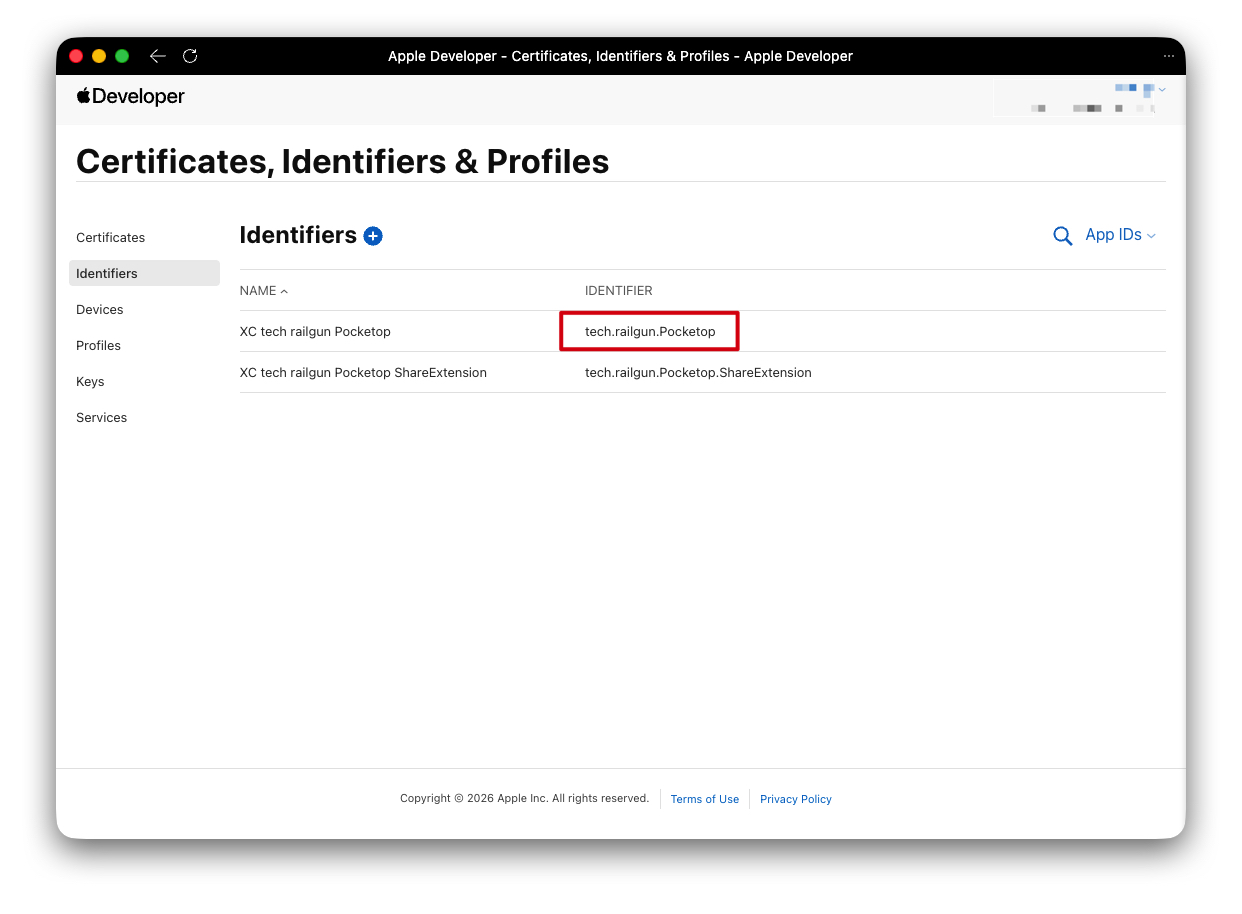
Task: Click the green full-screen window button
Action: [x=122, y=56]
